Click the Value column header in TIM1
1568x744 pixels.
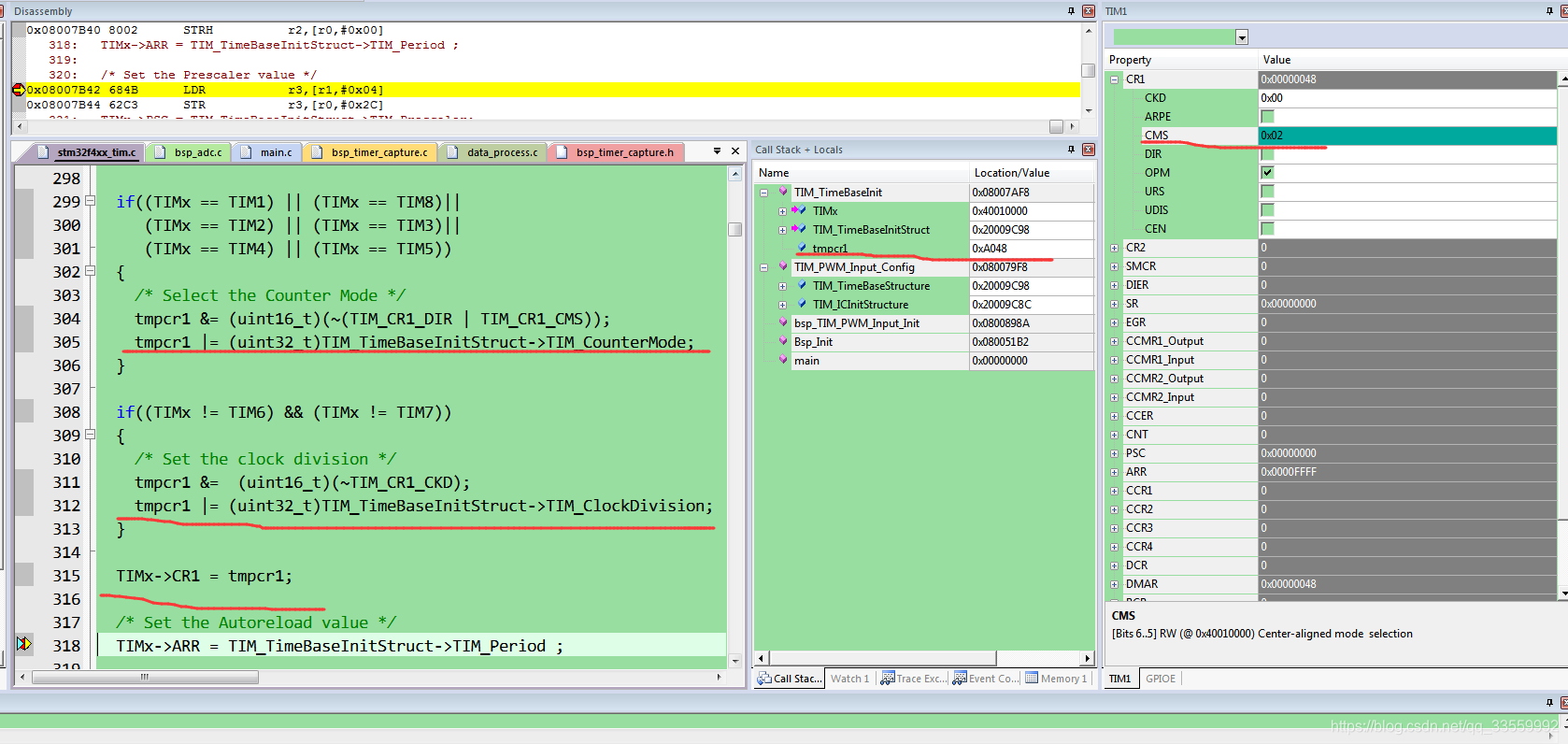1411,60
